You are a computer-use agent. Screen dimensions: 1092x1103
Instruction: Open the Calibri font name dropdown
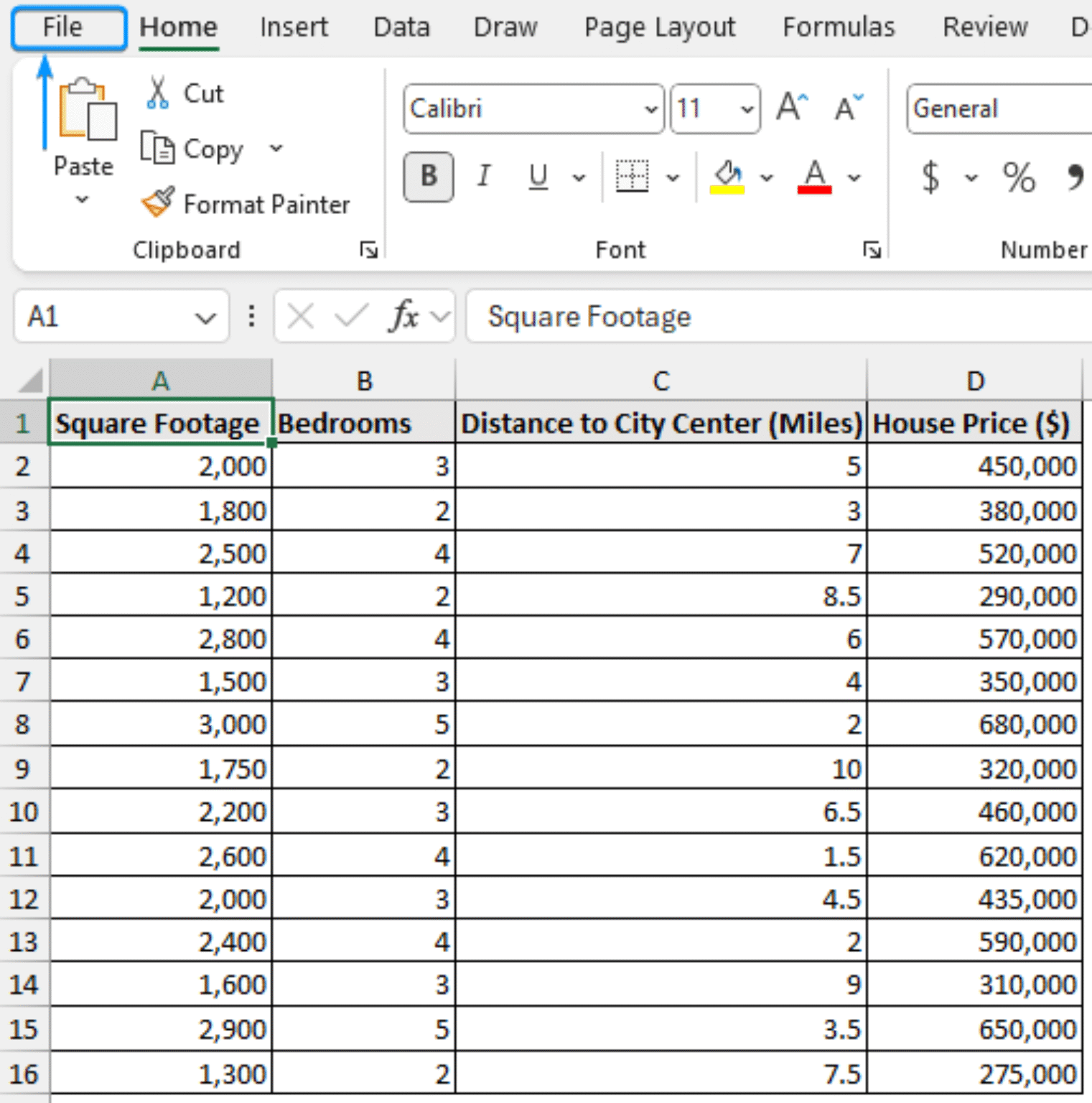[651, 109]
